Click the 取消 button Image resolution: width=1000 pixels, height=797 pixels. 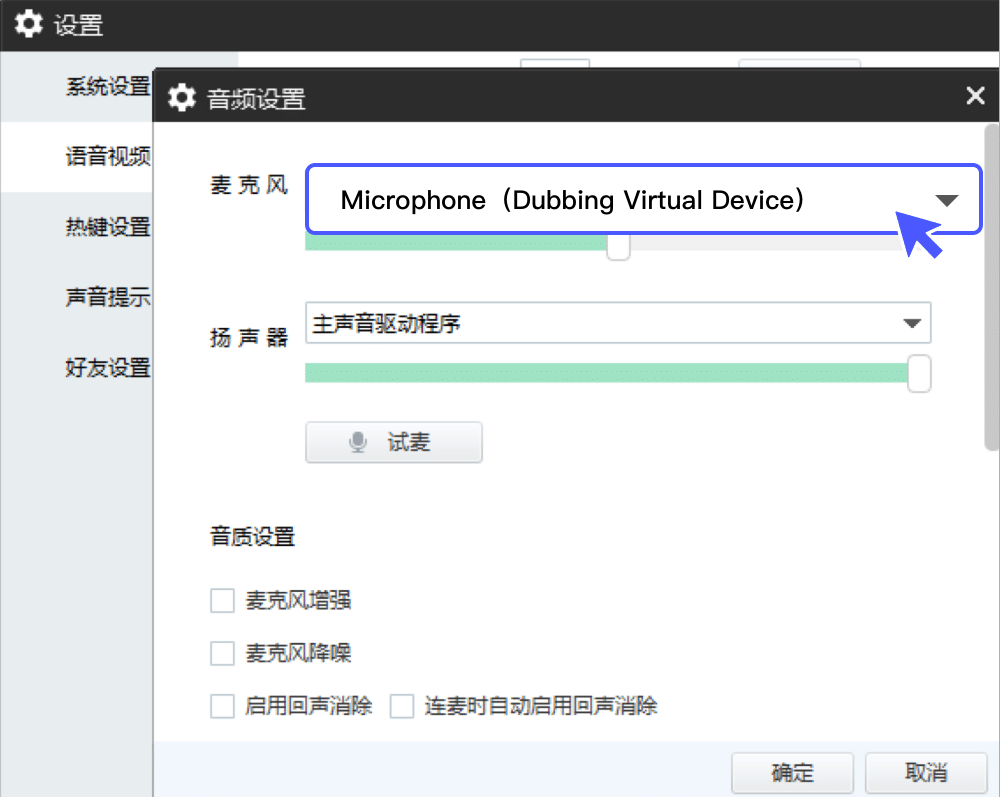click(926, 773)
